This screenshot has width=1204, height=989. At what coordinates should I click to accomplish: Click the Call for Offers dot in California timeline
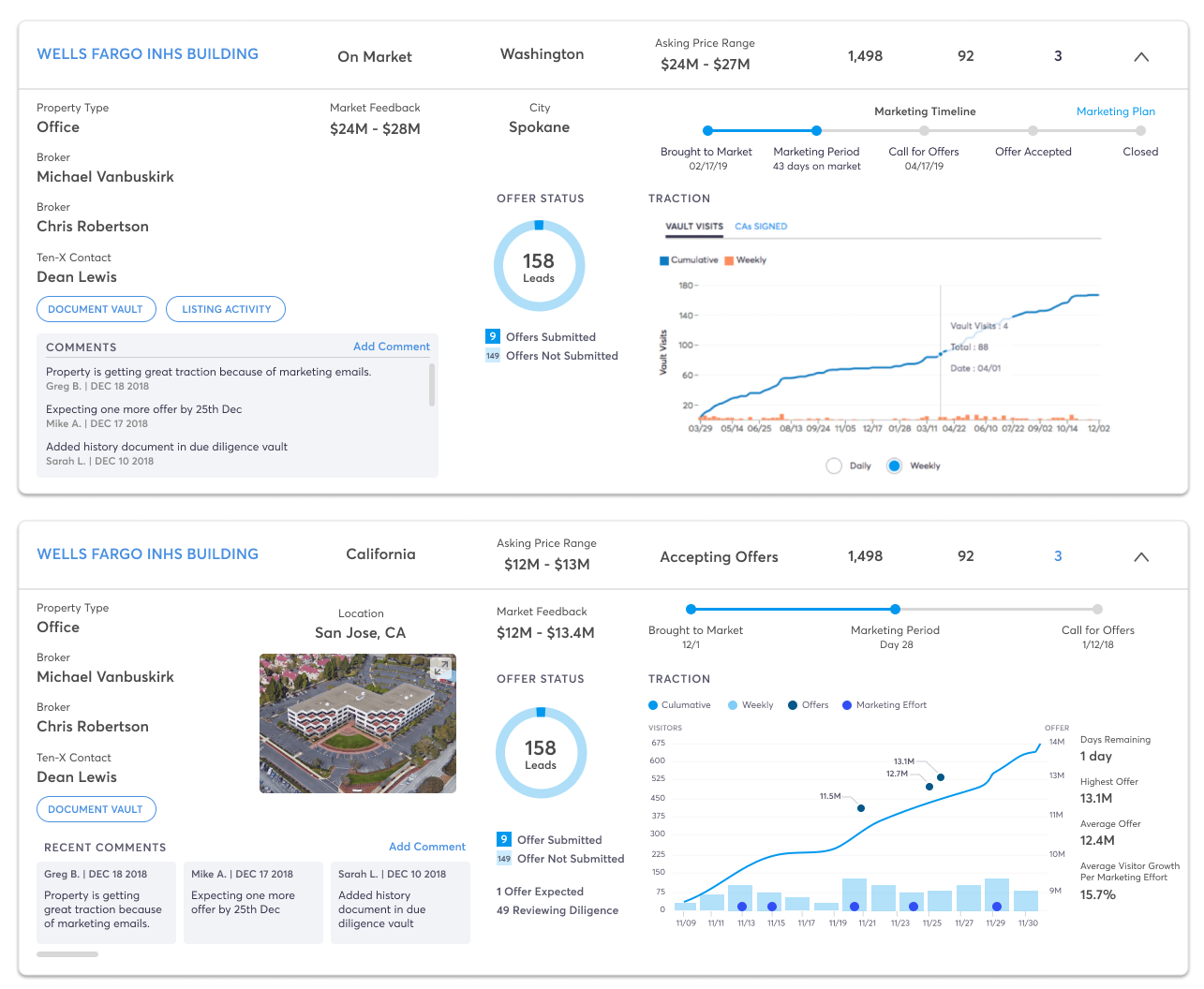click(x=1097, y=610)
